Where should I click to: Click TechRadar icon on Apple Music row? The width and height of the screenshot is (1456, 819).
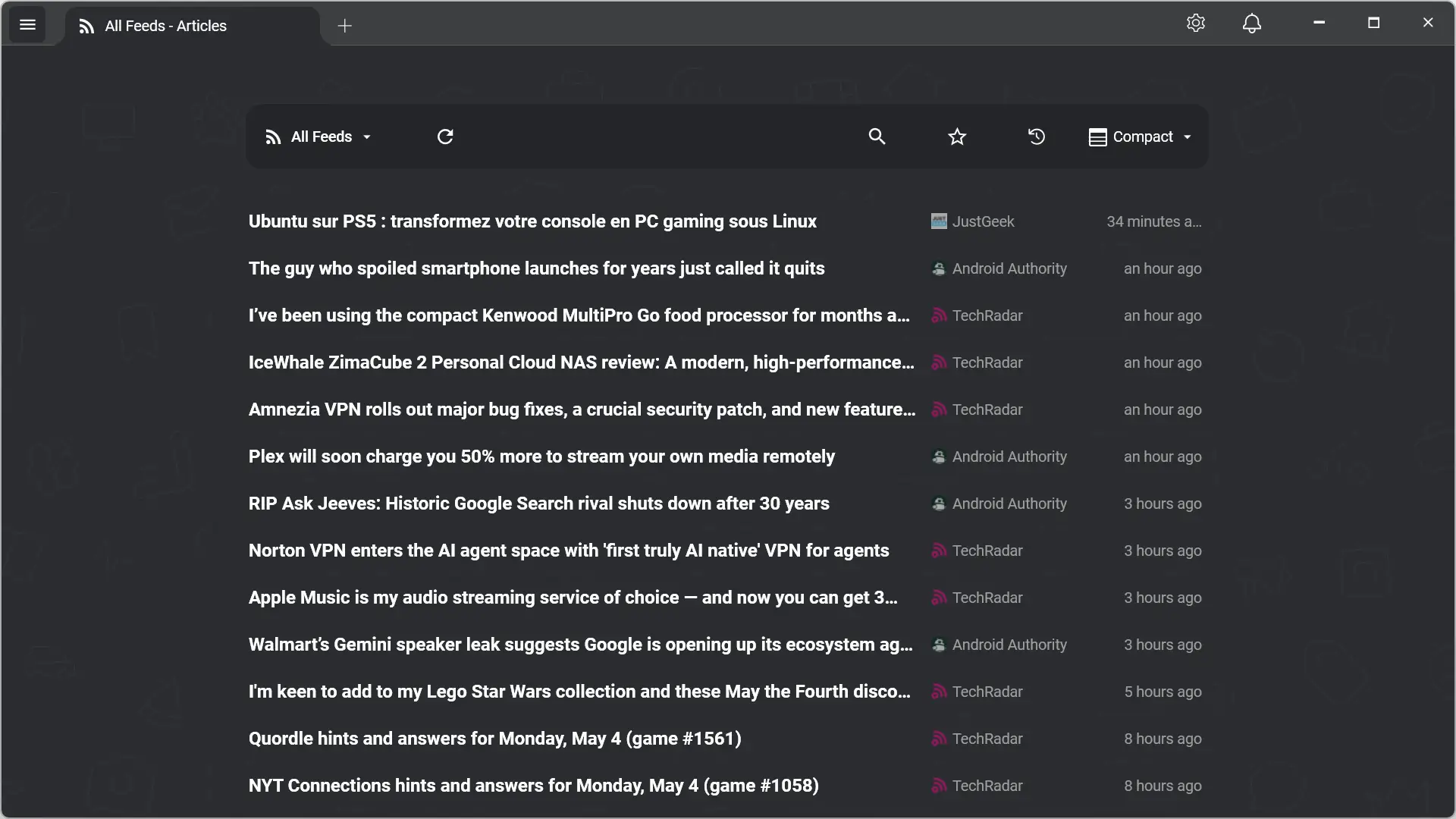tap(939, 598)
